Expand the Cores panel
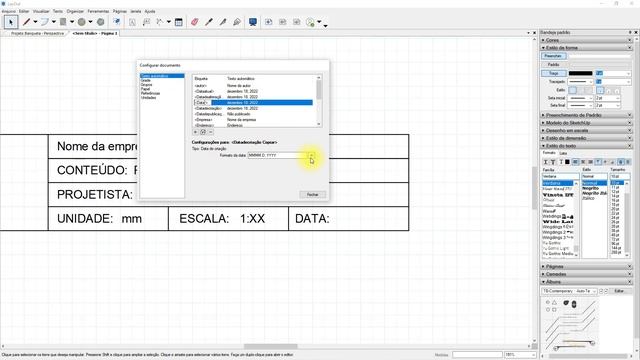This screenshot has height=360, width=640. (586, 40)
